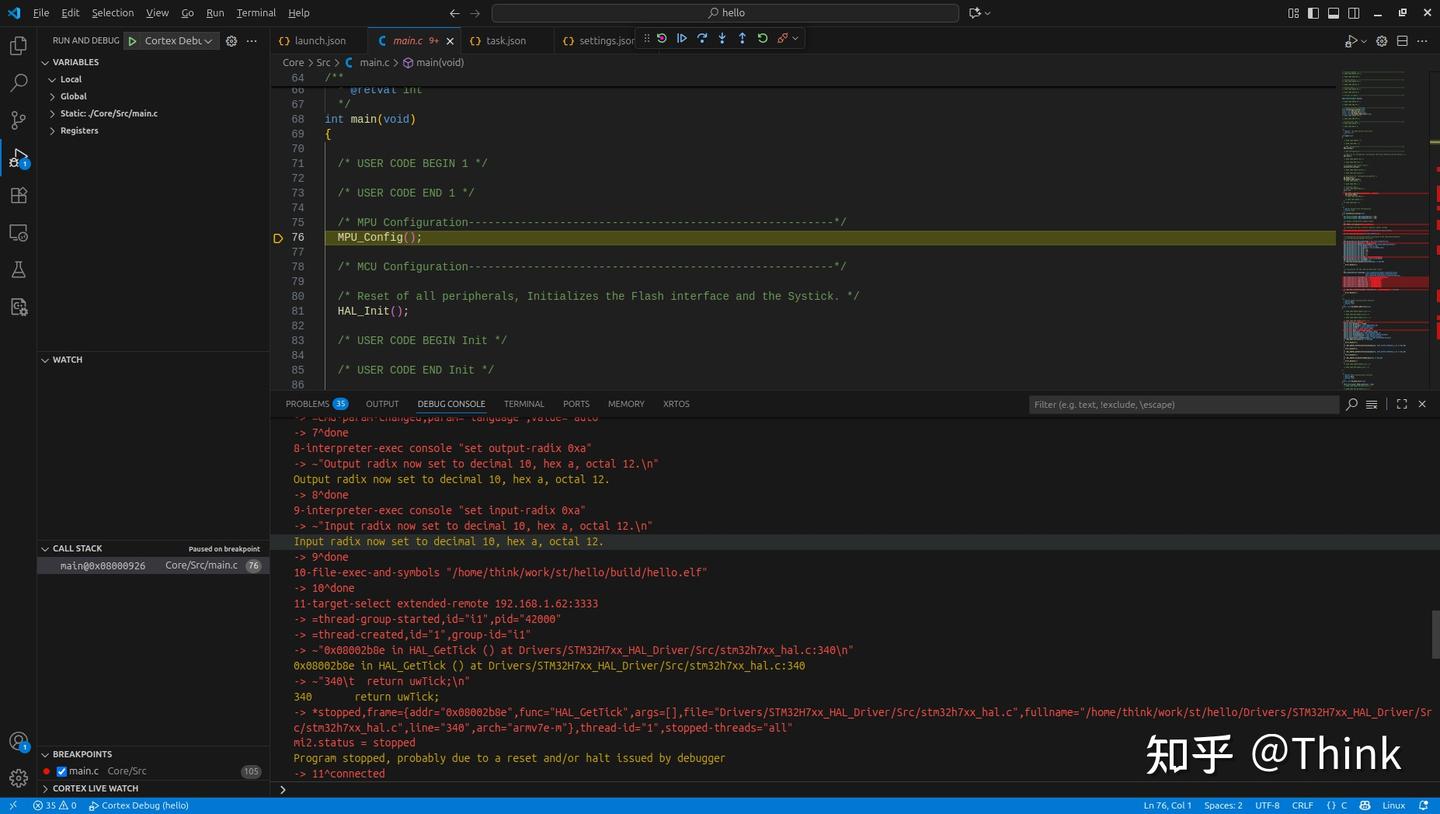Uncheck the main.c breakpoint checkbox
The width and height of the screenshot is (1440, 814).
pos(61,771)
